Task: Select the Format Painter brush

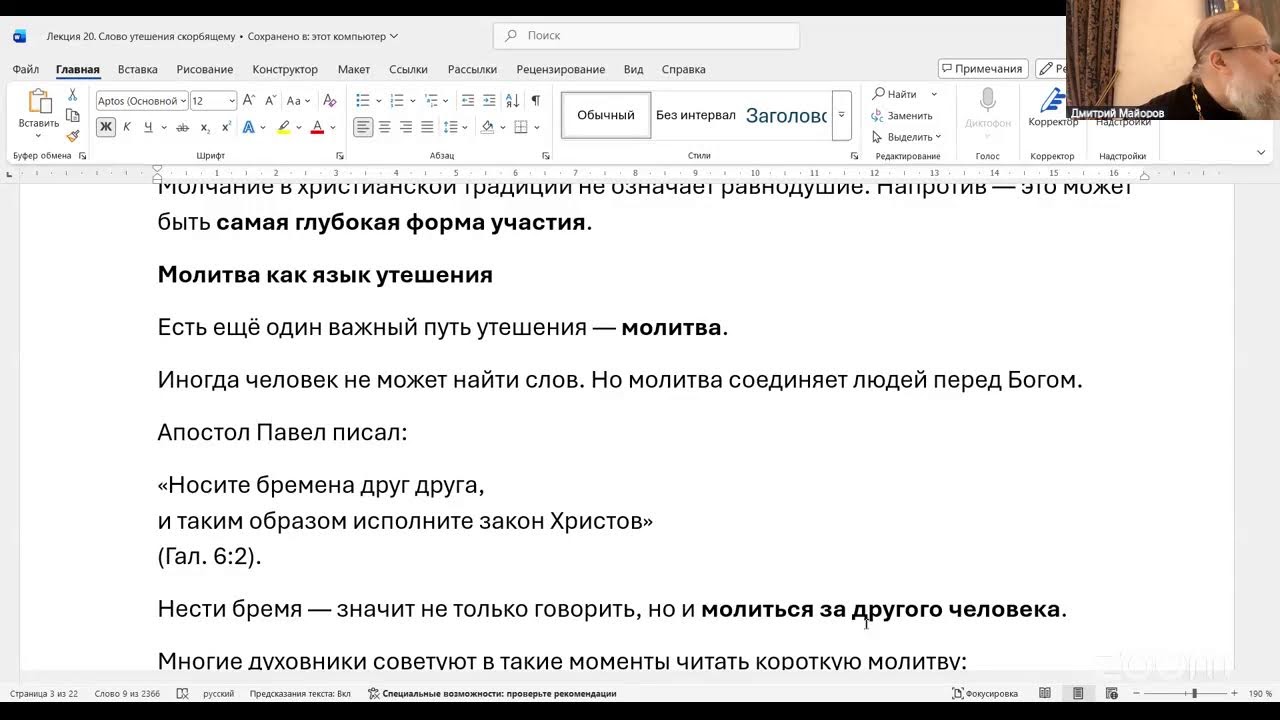Action: [72, 136]
